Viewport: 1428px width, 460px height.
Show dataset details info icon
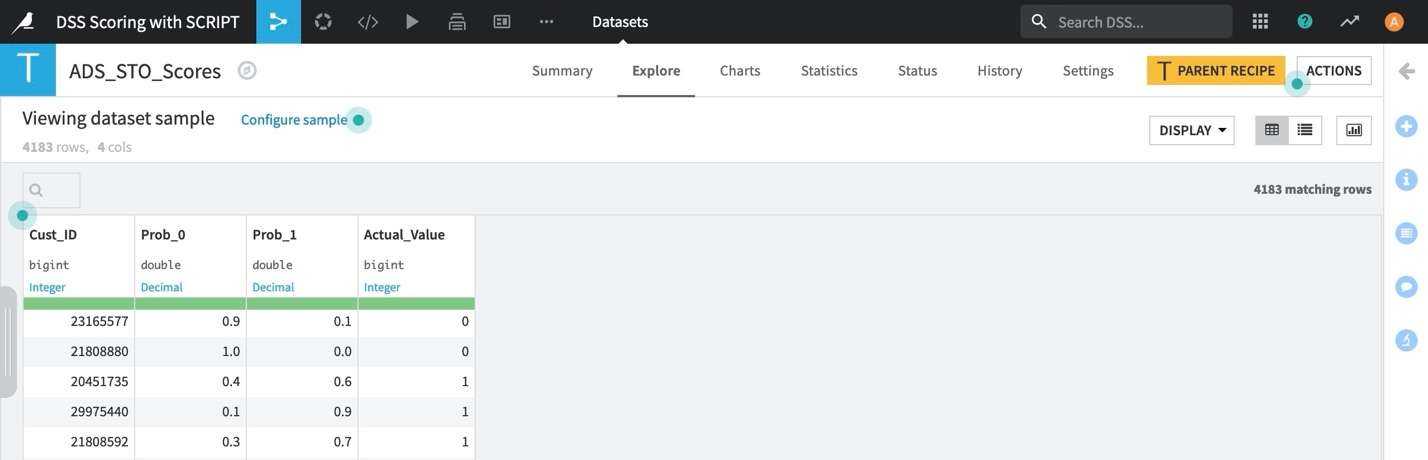(1406, 180)
